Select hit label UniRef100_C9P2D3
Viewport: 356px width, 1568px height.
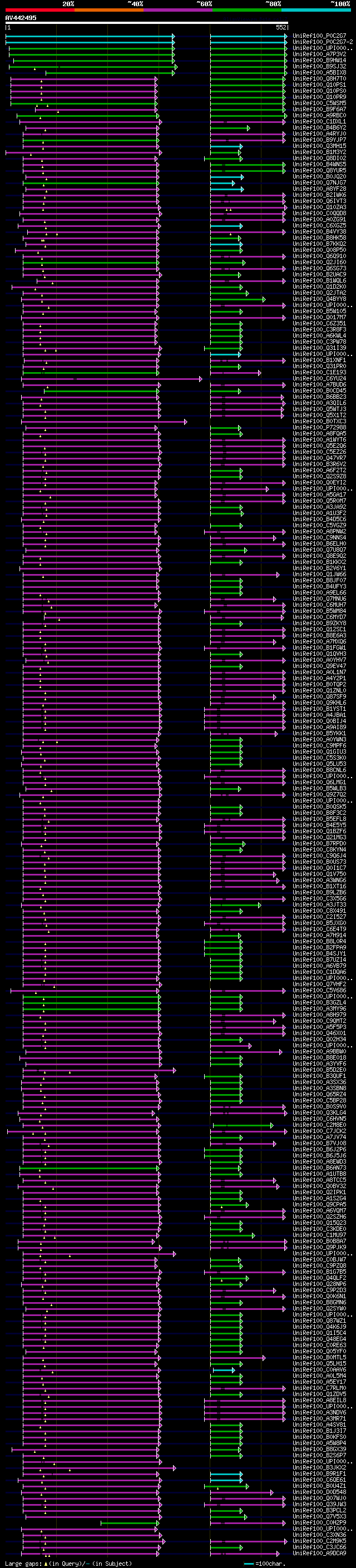(x=319, y=1290)
